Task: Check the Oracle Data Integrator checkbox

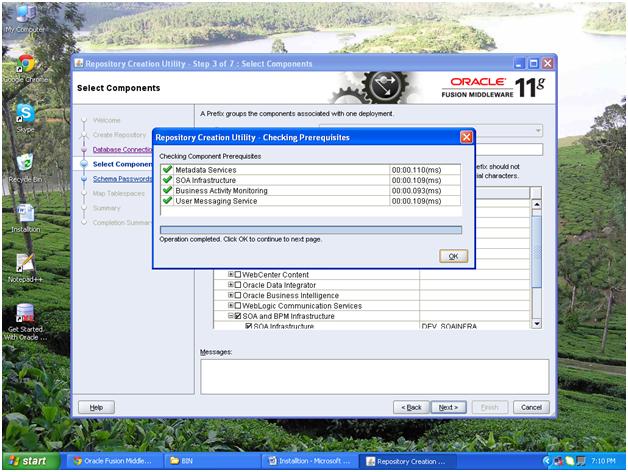Action: (x=238, y=285)
